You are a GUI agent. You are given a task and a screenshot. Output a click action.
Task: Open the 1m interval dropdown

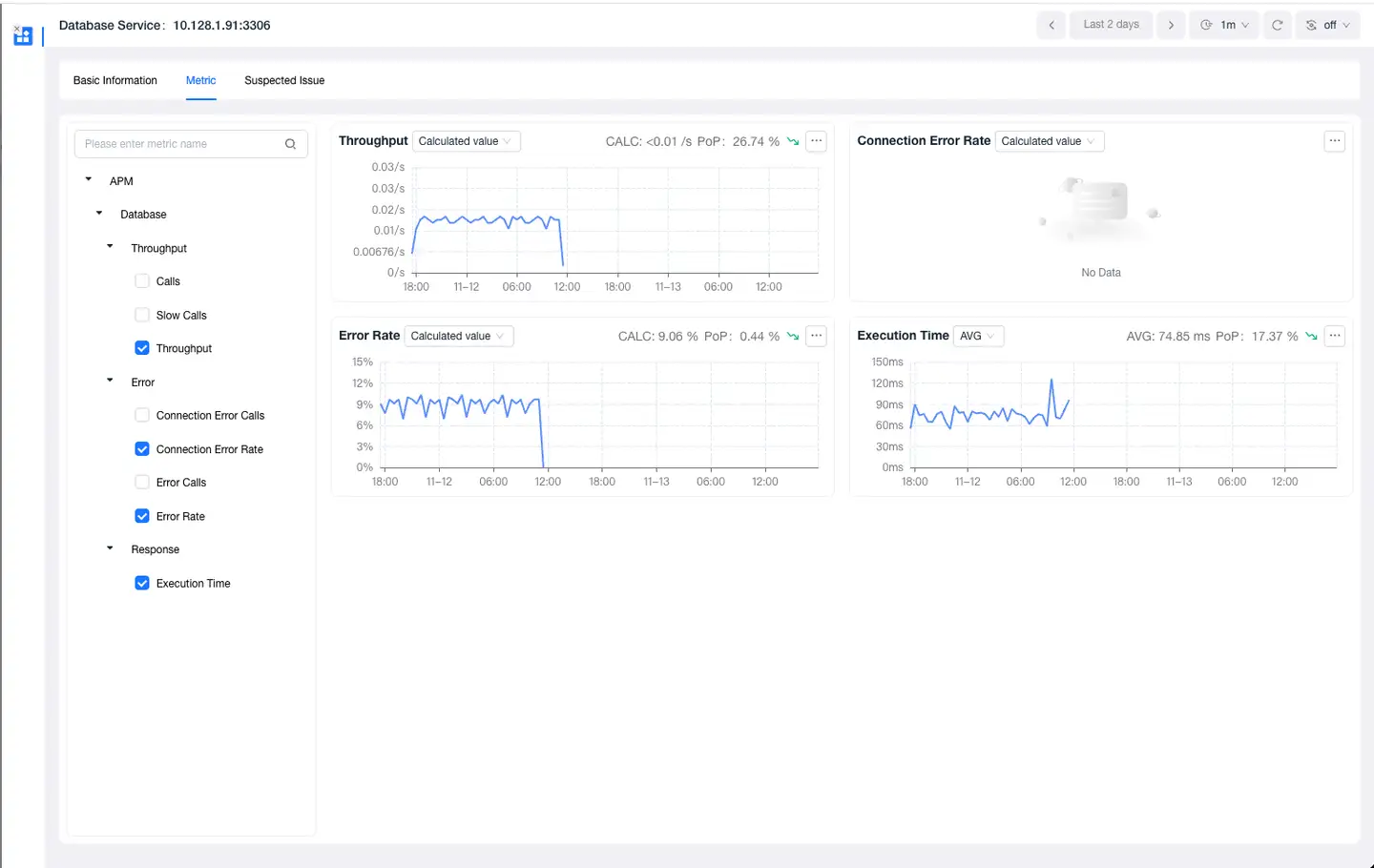click(1224, 25)
